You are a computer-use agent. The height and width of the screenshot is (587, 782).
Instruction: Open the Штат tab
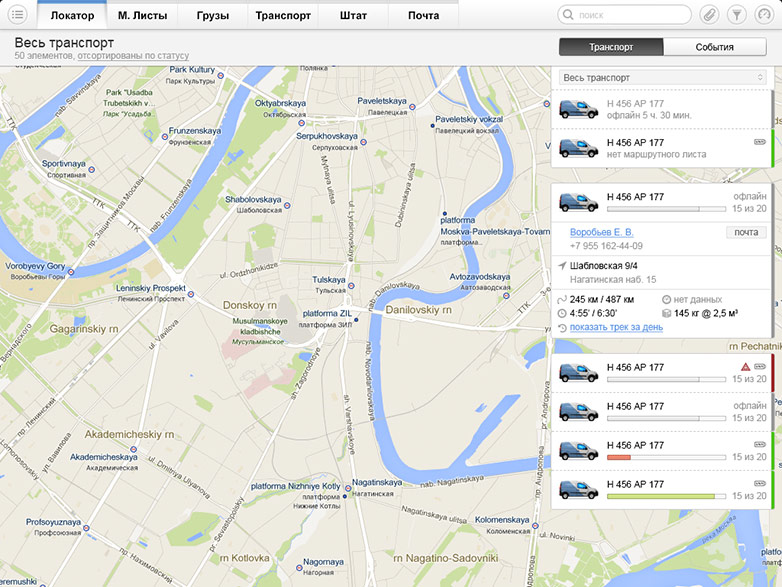pos(353,15)
